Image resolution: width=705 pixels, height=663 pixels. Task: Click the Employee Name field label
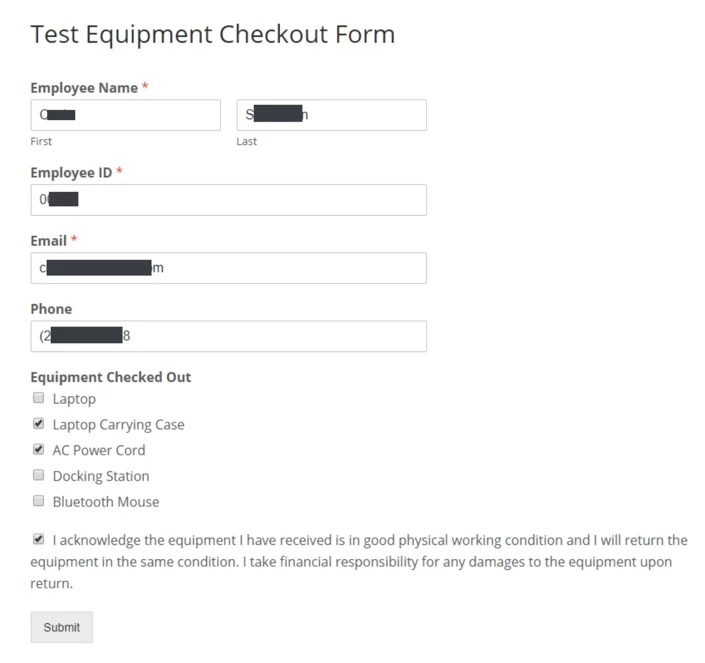coord(84,88)
